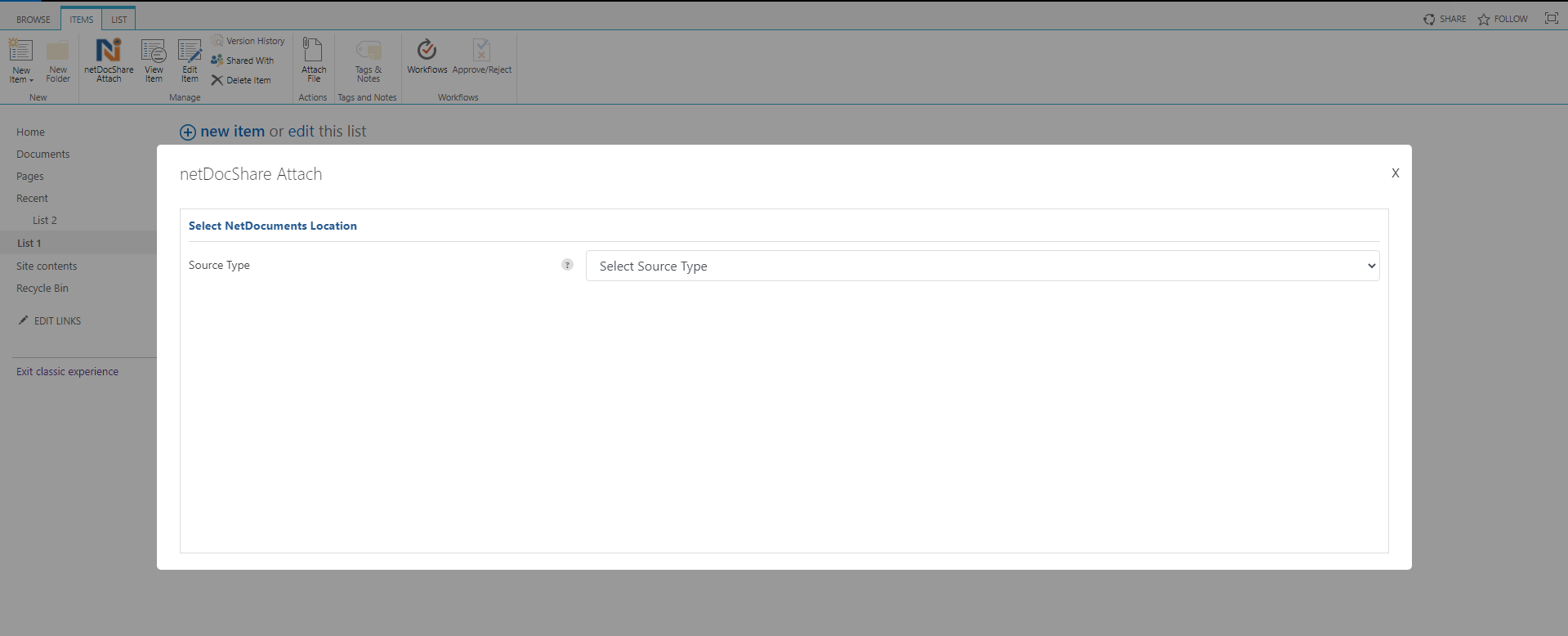Switch to the Browse ribbon tab
Viewport: 1568px width, 636px height.
pyautogui.click(x=34, y=20)
